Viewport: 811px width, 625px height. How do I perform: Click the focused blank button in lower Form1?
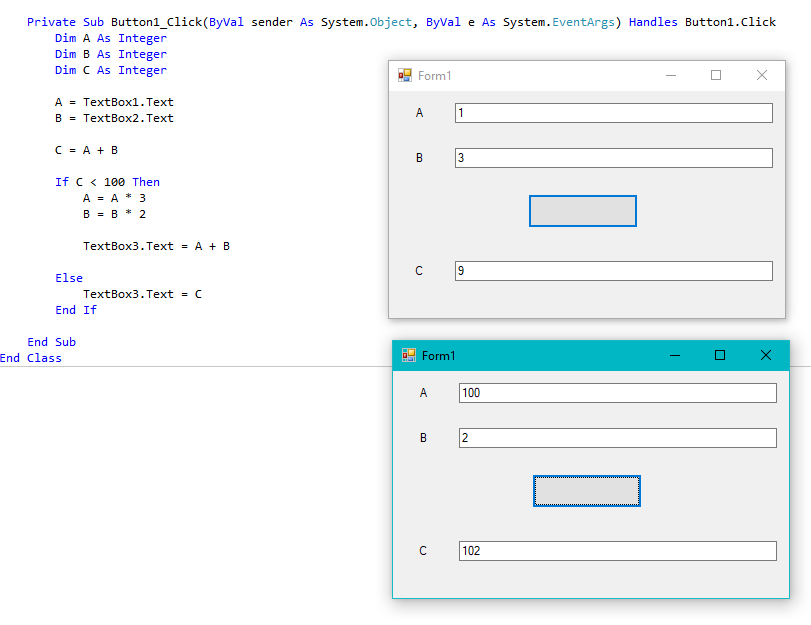(587, 491)
